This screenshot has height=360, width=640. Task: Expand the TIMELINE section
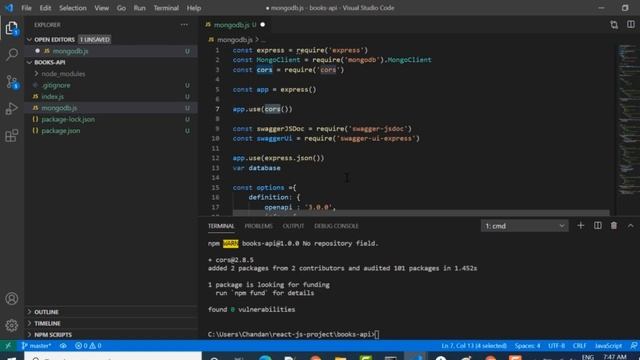pos(111,323)
